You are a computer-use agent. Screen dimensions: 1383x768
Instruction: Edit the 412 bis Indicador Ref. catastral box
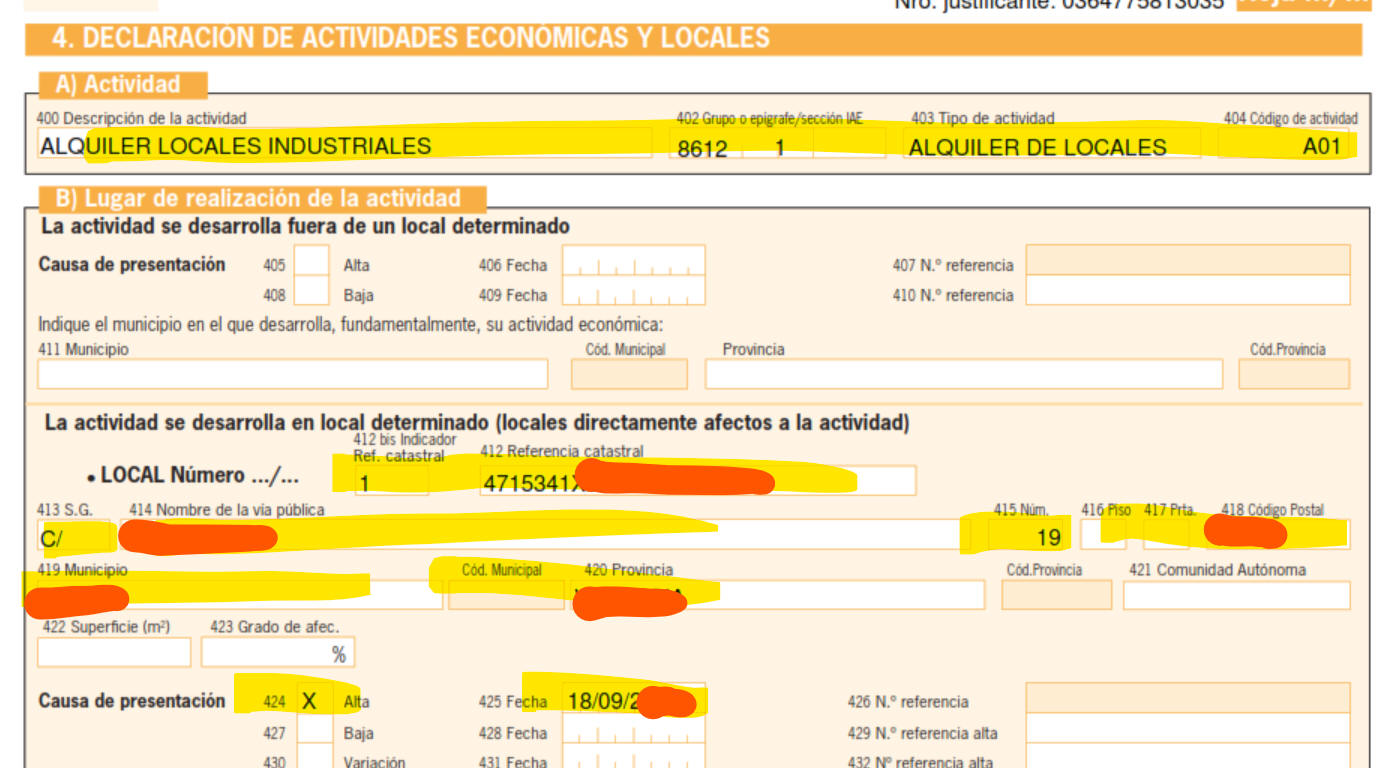point(391,480)
